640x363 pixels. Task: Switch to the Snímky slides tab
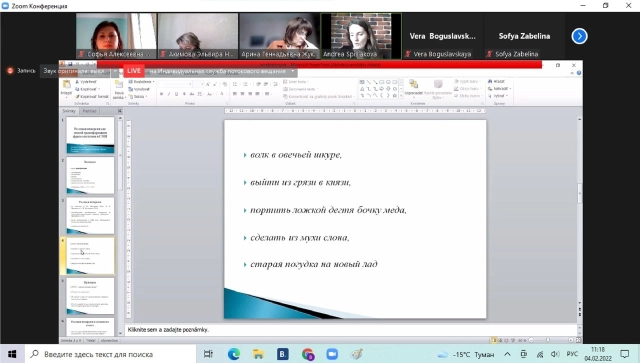click(x=69, y=111)
